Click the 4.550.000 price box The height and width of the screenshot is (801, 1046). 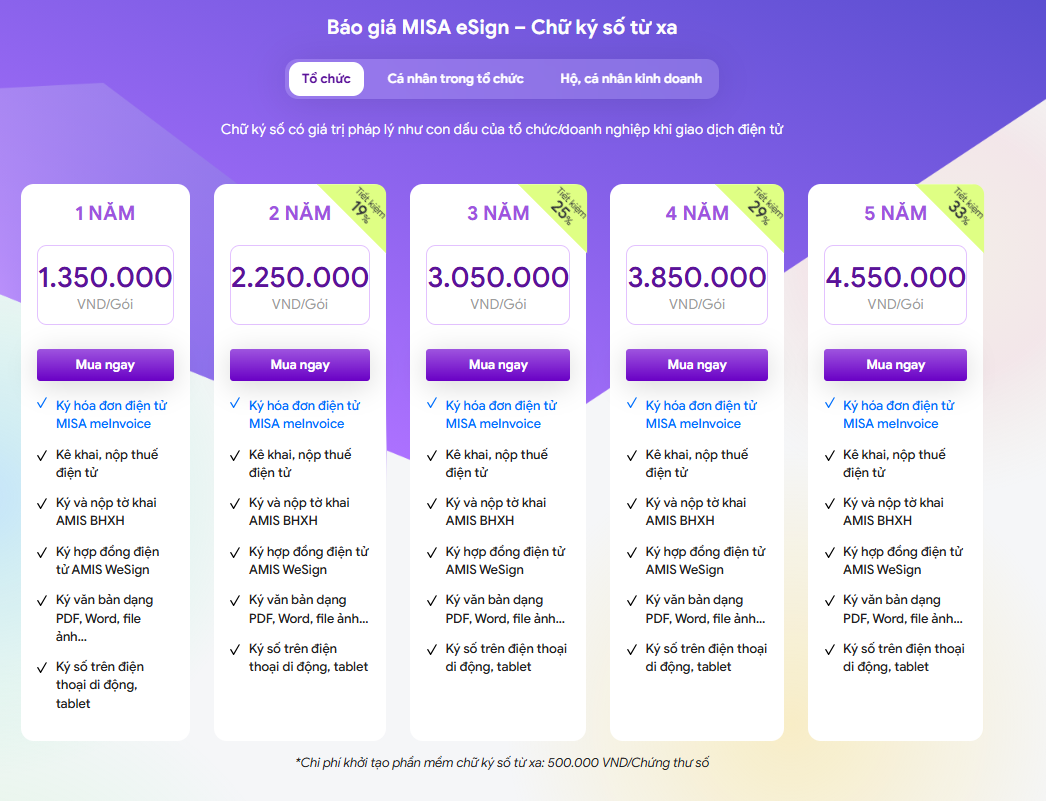(x=895, y=284)
